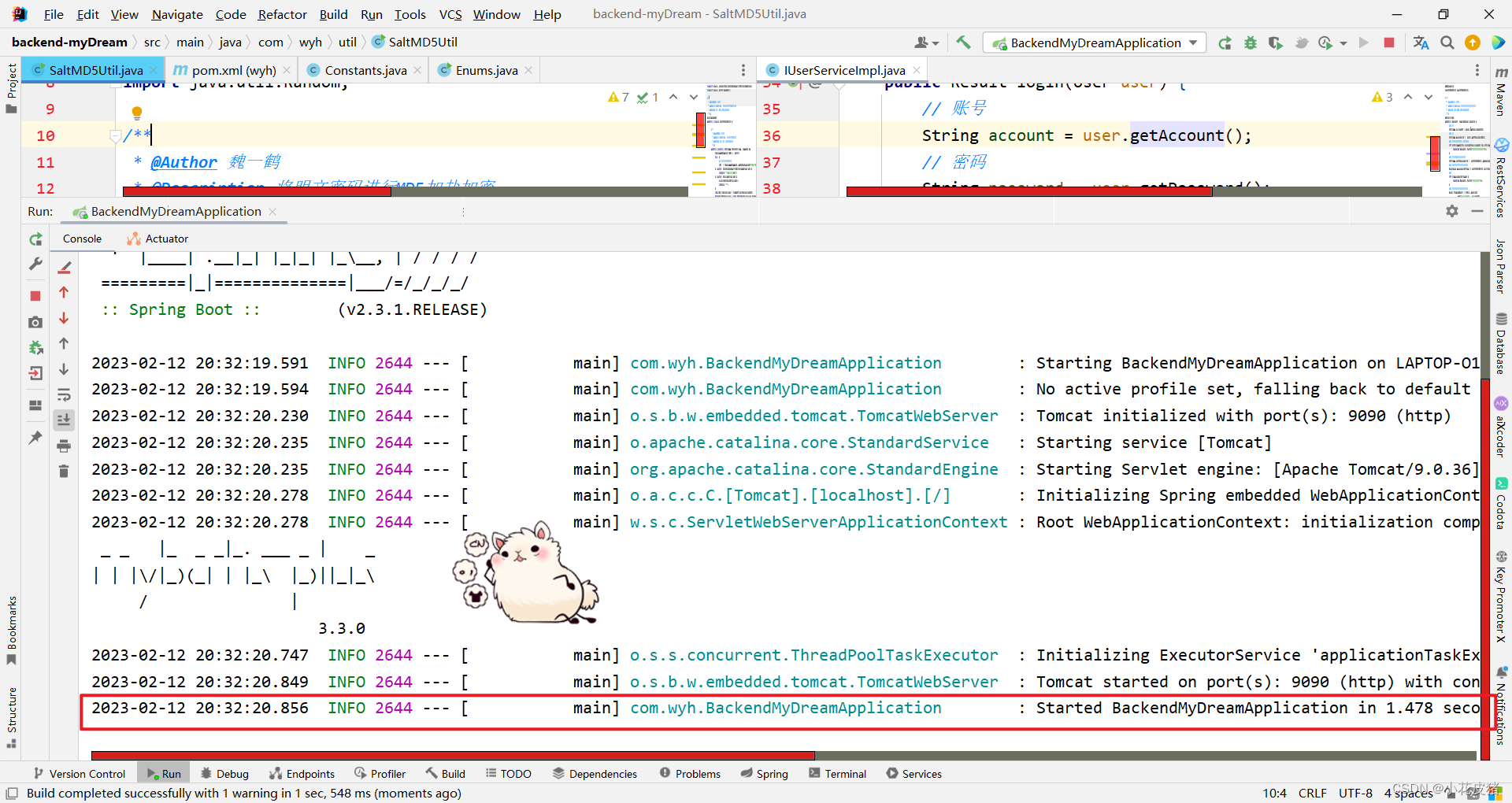Pin the Run tab with pin icon
The height and width of the screenshot is (803, 1512).
click(x=35, y=439)
